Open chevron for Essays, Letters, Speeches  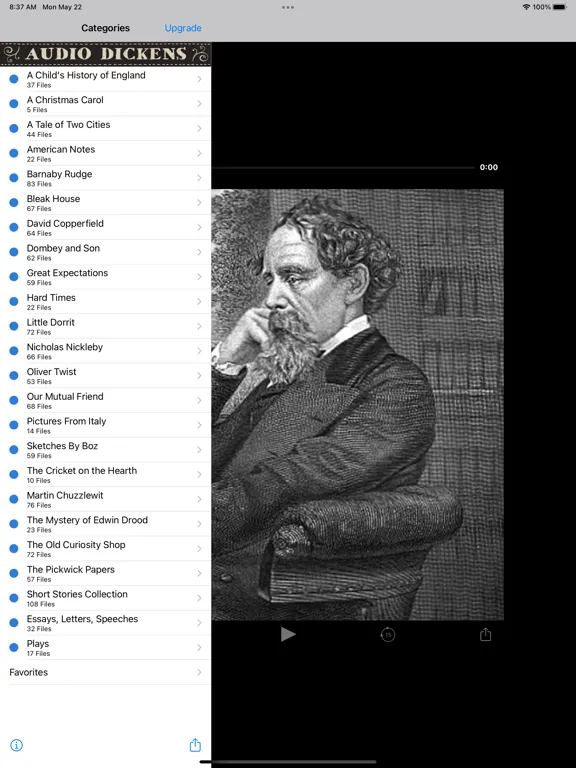tap(199, 623)
